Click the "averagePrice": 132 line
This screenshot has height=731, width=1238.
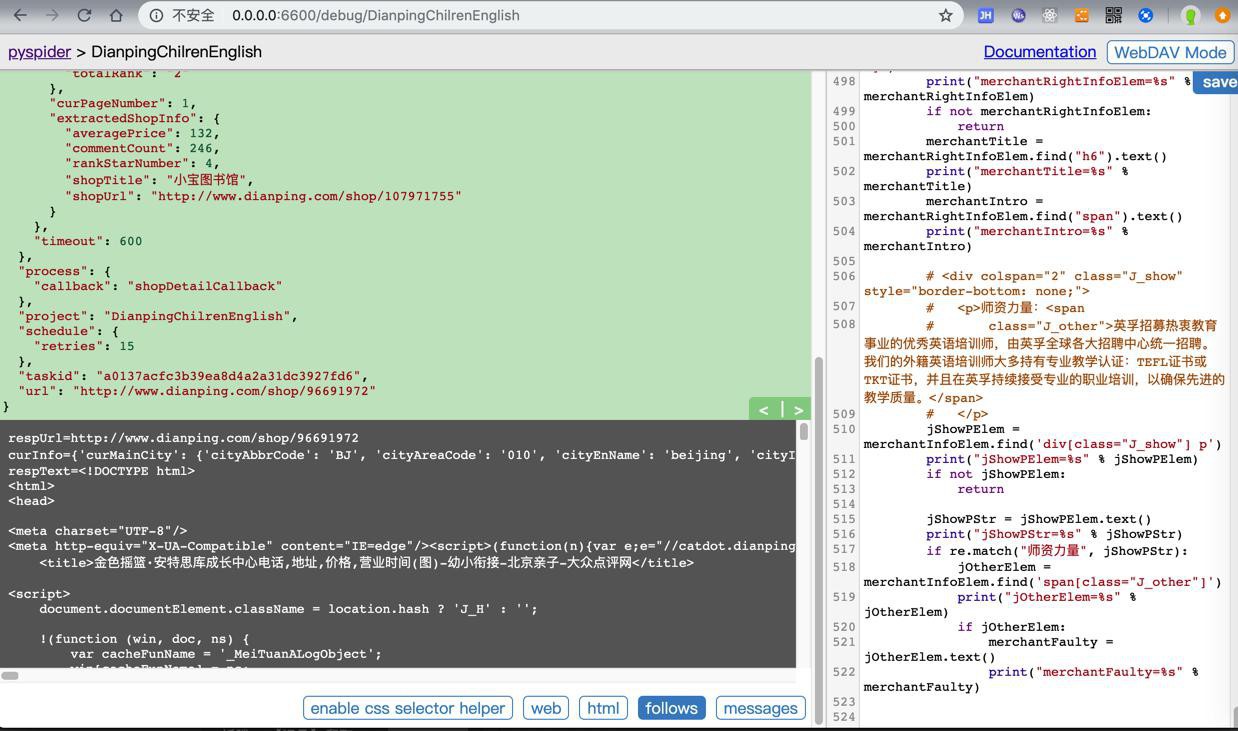pos(142,133)
